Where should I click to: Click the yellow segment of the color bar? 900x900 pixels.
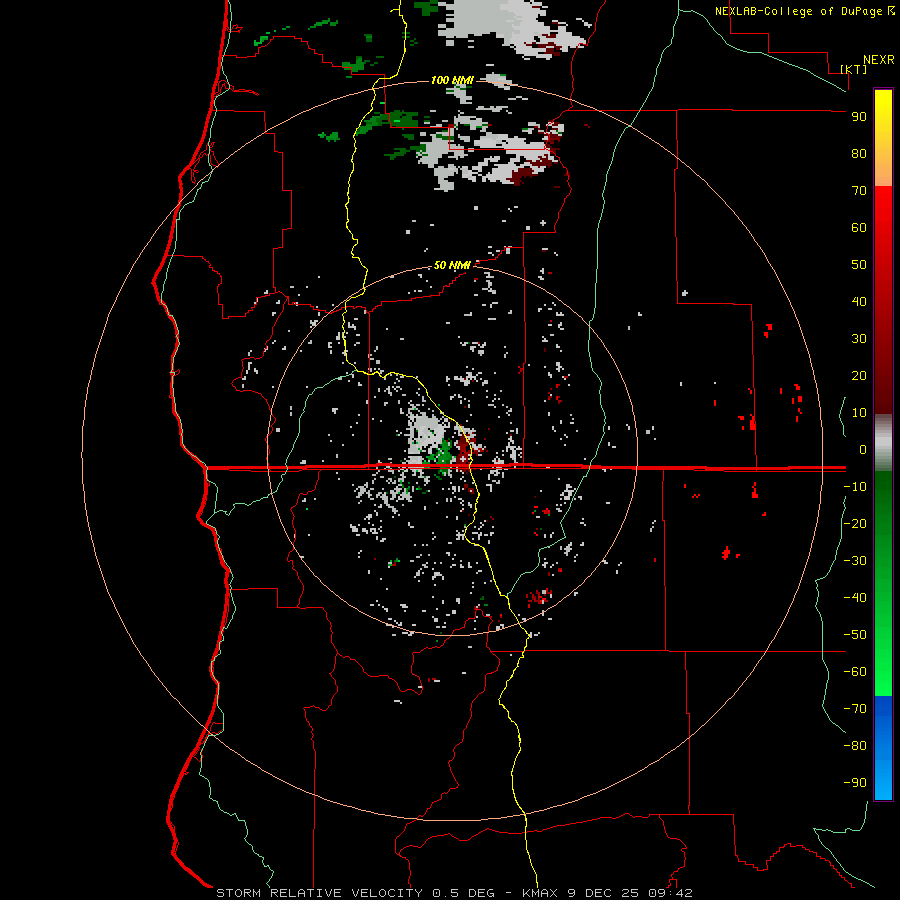[x=883, y=138]
